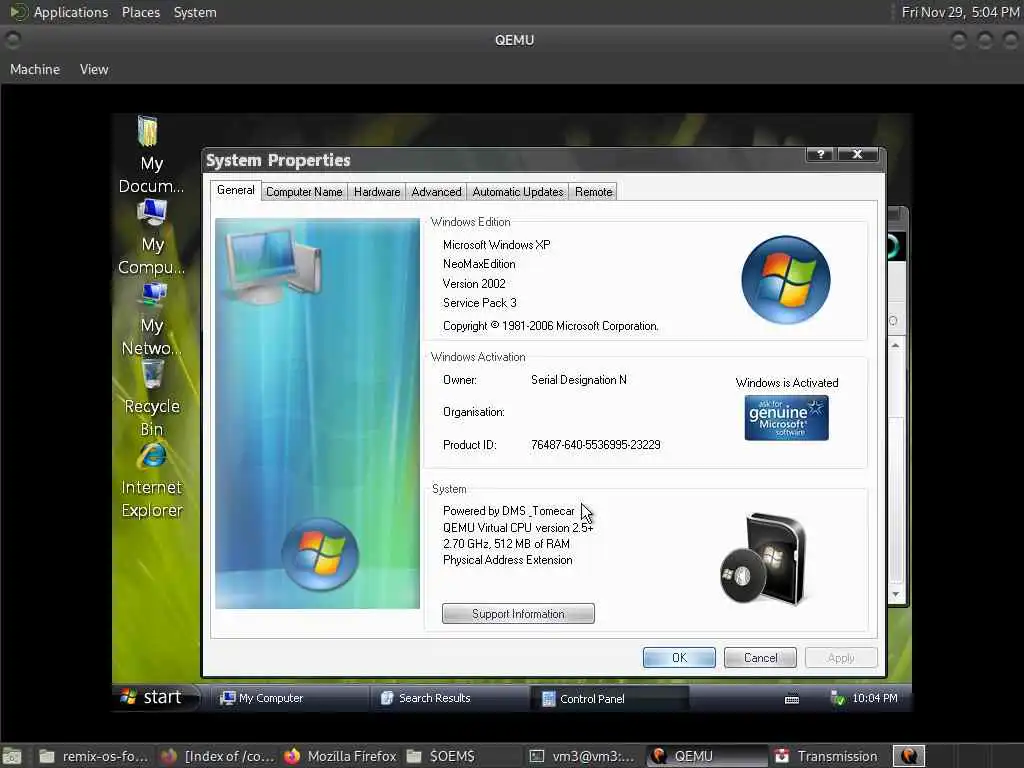Image resolution: width=1024 pixels, height=768 pixels.
Task: Click the genuine Microsoft software badge
Action: [x=786, y=418]
